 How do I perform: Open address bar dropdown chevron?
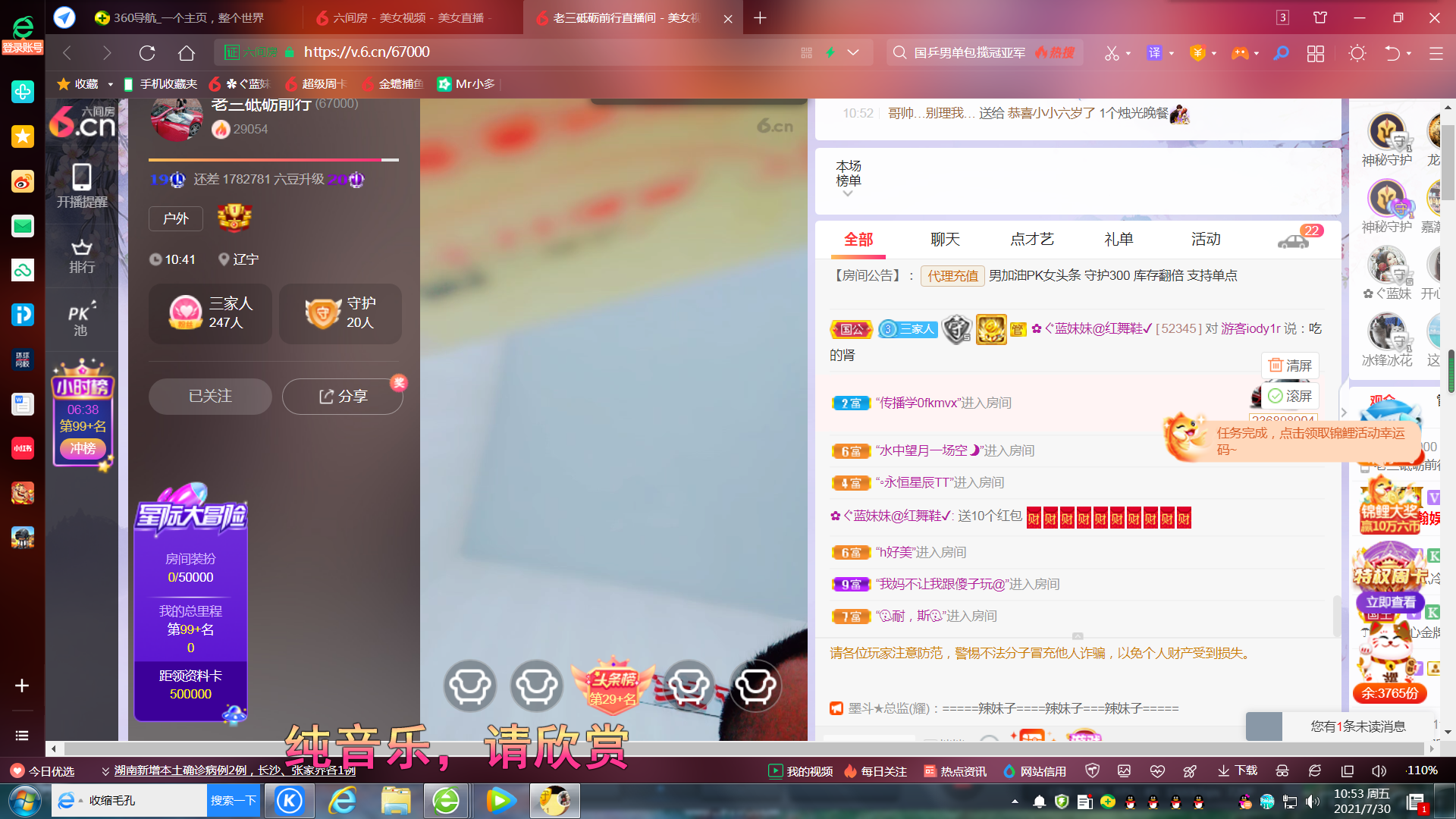[853, 52]
